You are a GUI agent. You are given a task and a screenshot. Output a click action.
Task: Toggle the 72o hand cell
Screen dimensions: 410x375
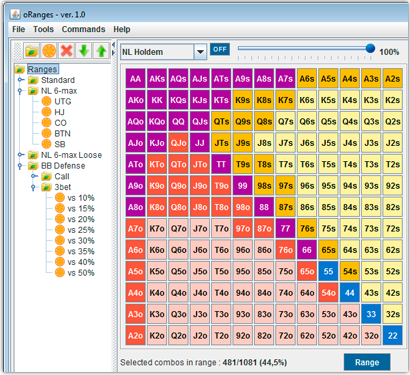tap(285, 335)
